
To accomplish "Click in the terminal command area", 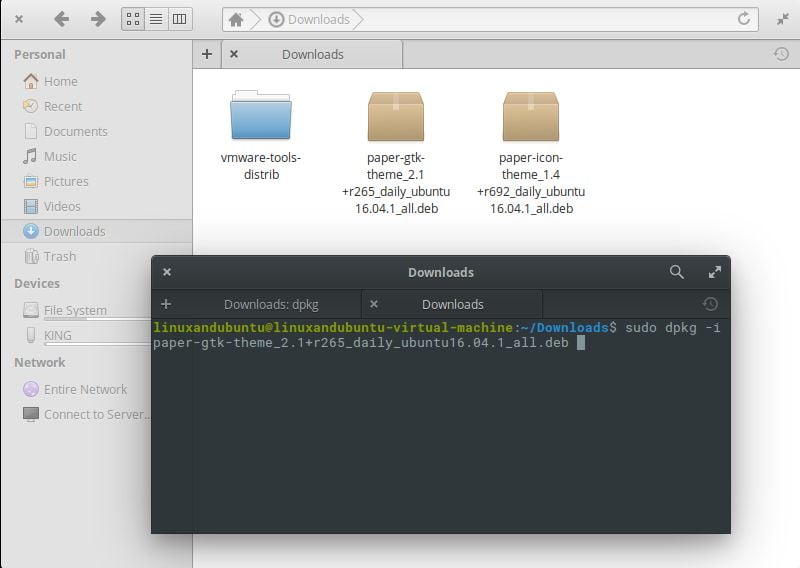I will pos(441,426).
